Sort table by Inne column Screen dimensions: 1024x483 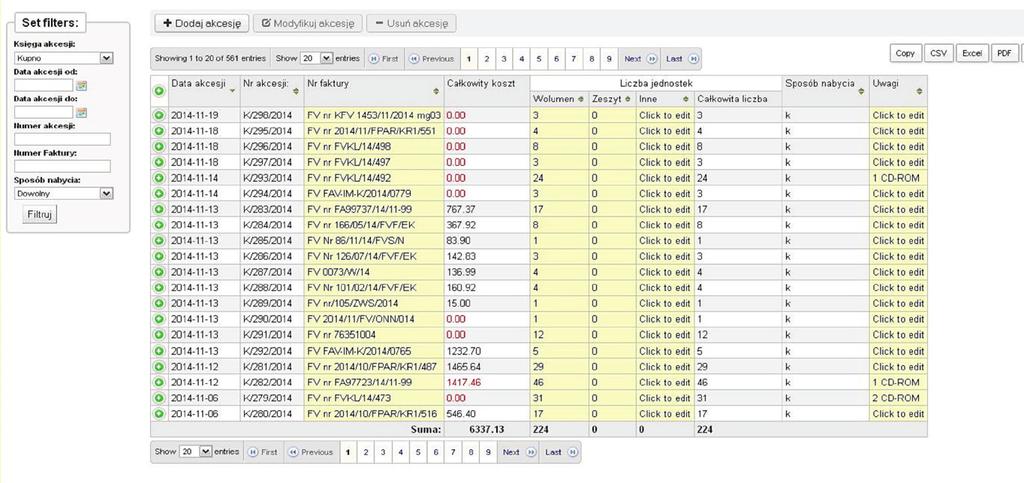click(x=665, y=99)
